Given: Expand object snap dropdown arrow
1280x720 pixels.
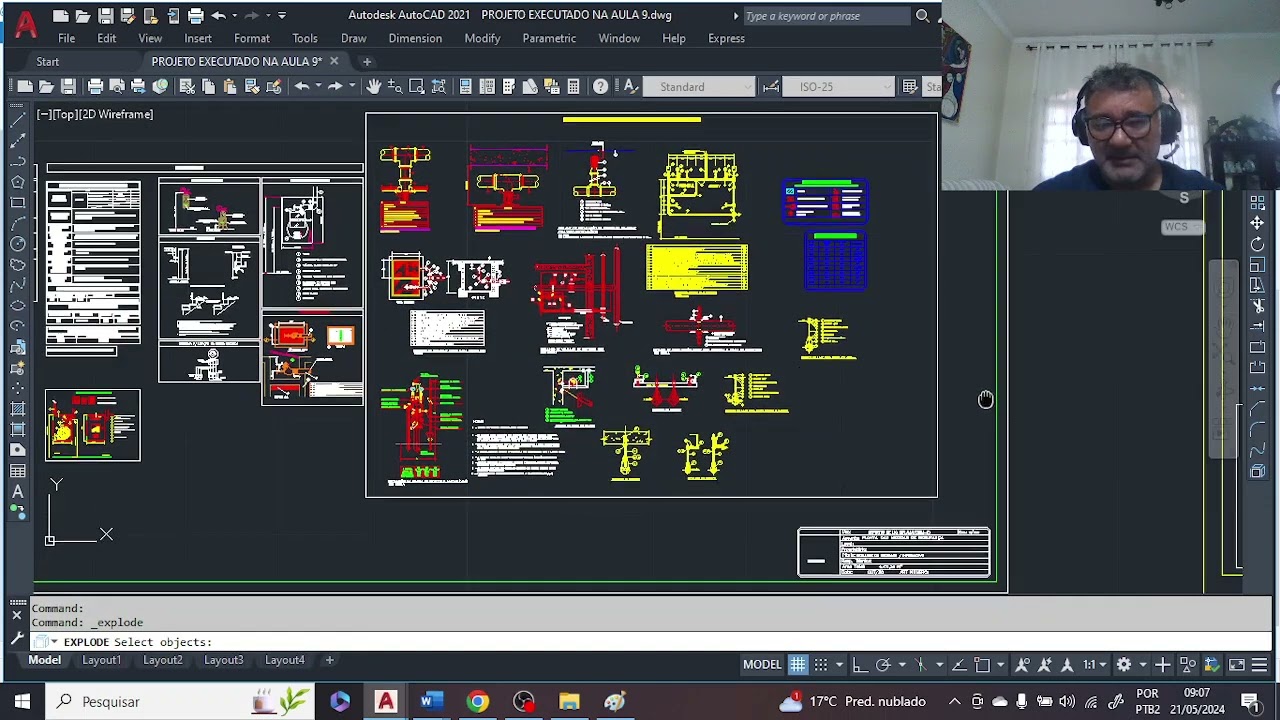Looking at the screenshot, I should (x=1000, y=664).
